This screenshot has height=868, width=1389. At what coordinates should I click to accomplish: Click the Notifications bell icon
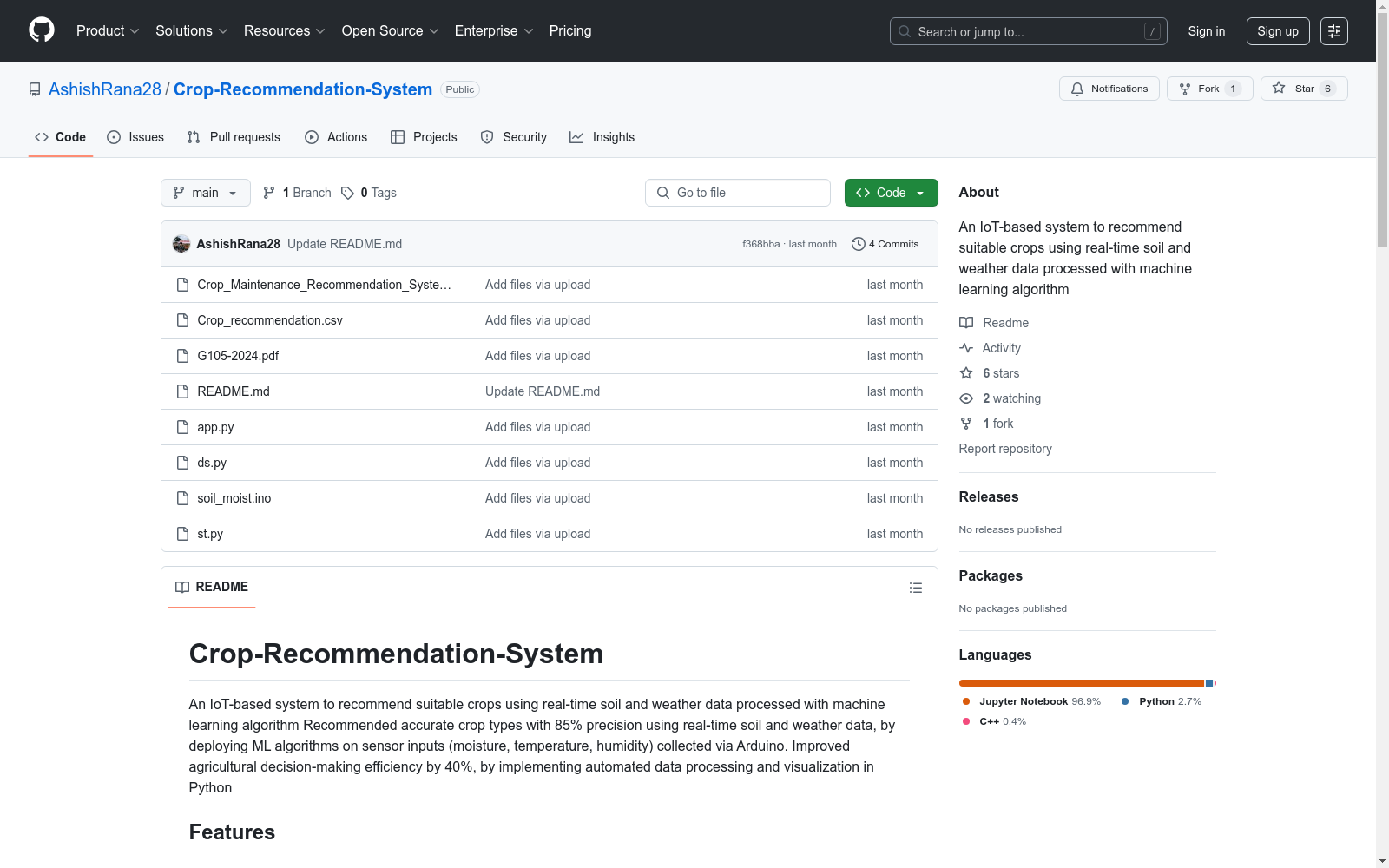click(x=1077, y=89)
